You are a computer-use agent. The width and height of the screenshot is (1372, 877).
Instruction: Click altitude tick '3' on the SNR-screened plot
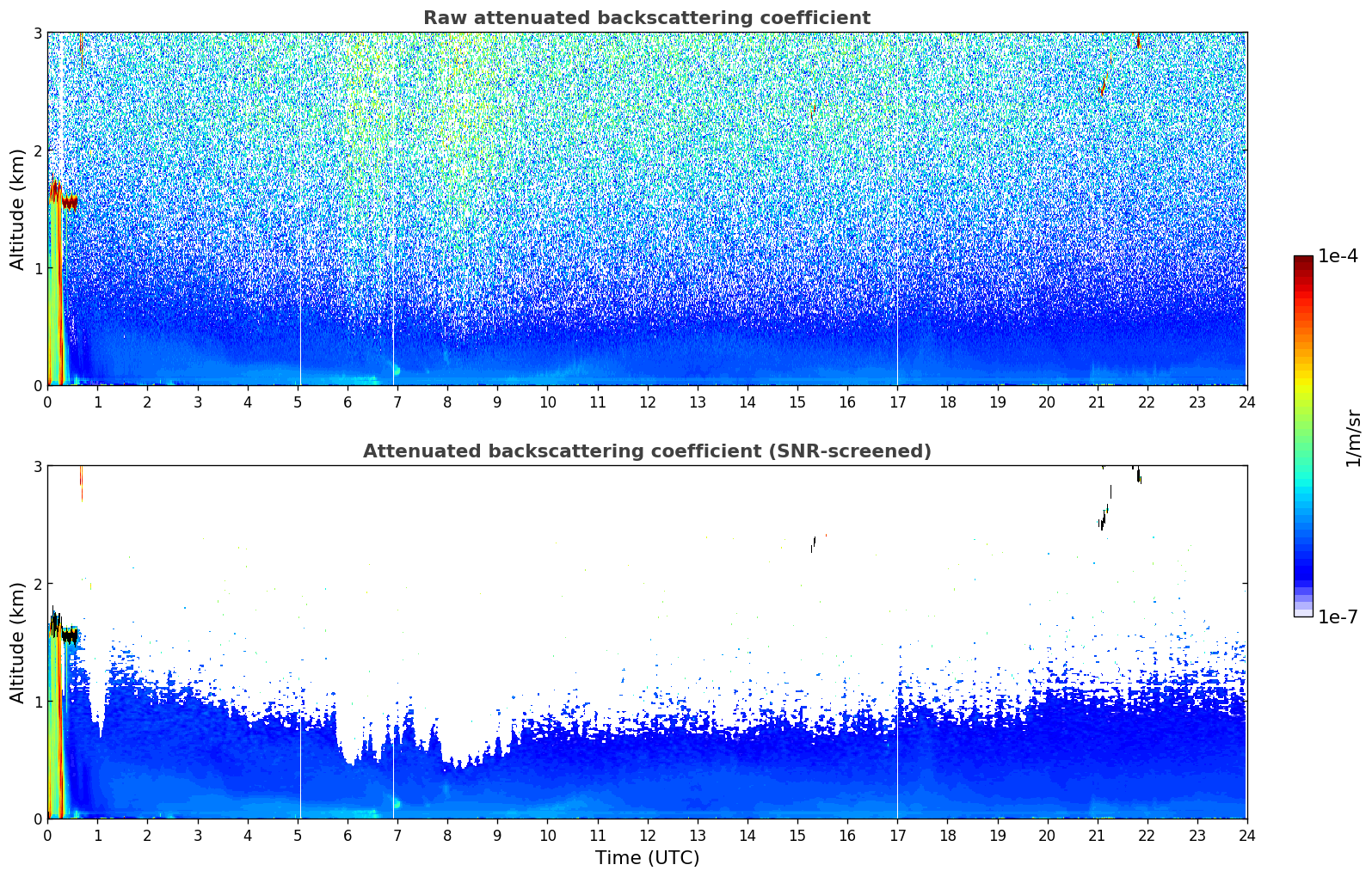pyautogui.click(x=37, y=466)
